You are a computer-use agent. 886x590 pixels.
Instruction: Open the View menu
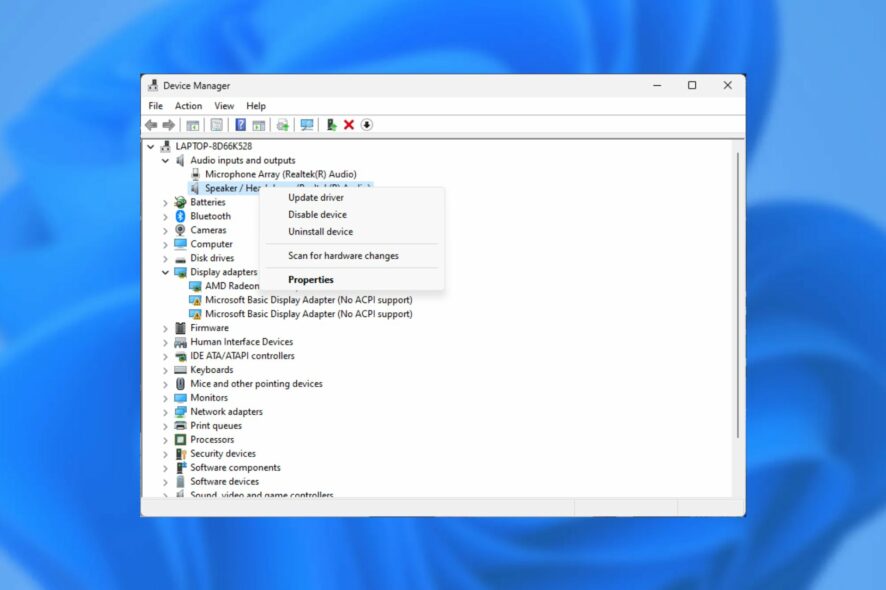(x=224, y=106)
